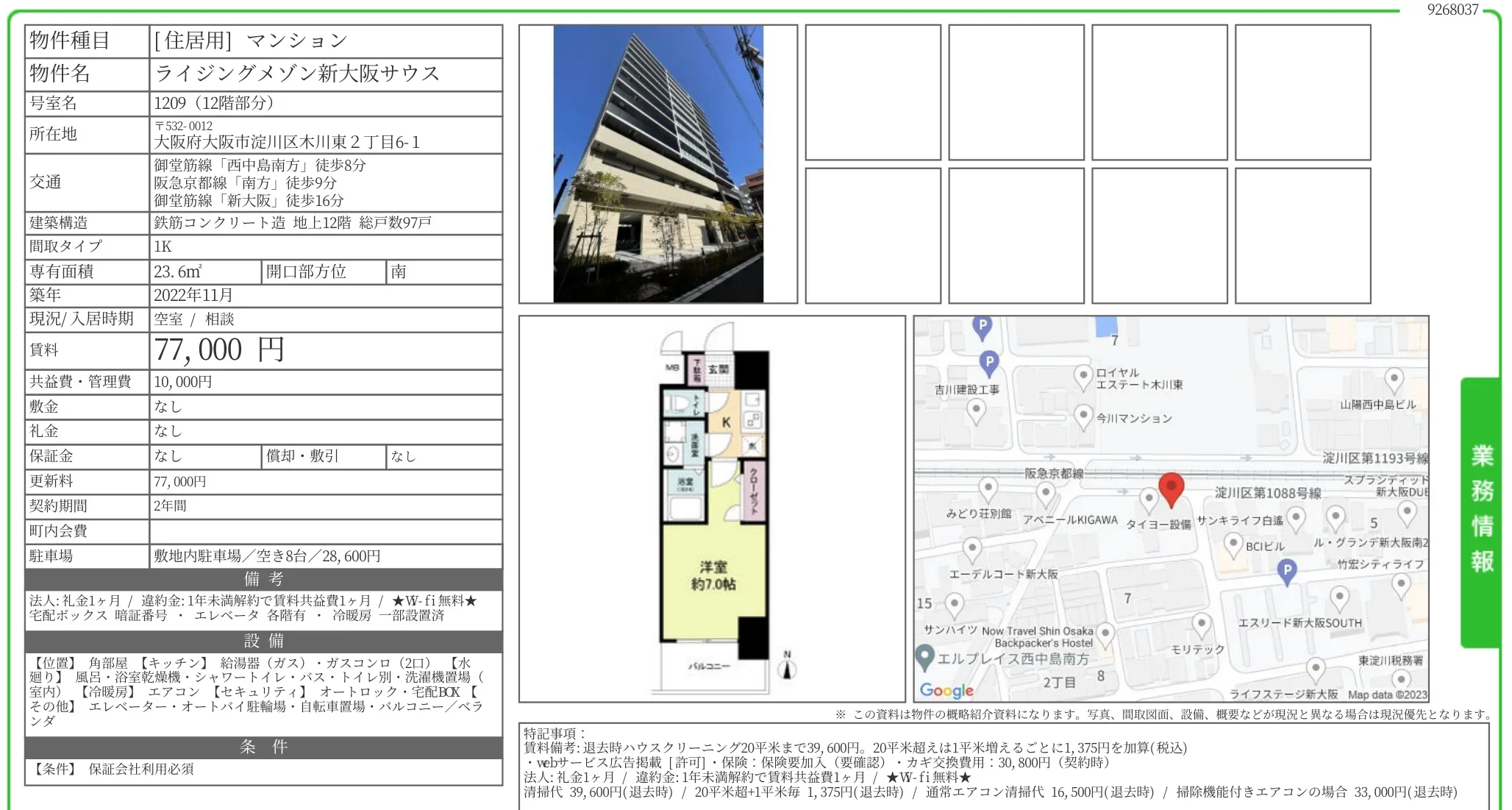This screenshot has height=810, width=1512.
Task: Click the red location pin on map
Action: click(1171, 487)
